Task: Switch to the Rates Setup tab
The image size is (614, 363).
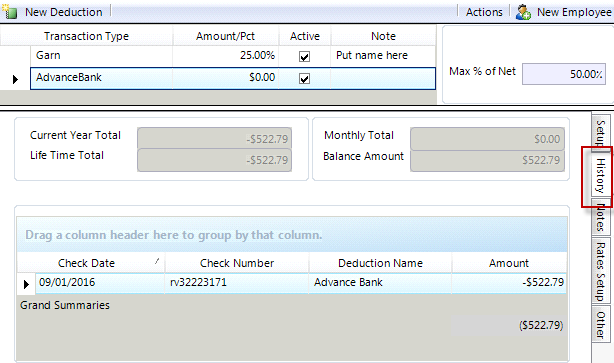Action: 600,271
